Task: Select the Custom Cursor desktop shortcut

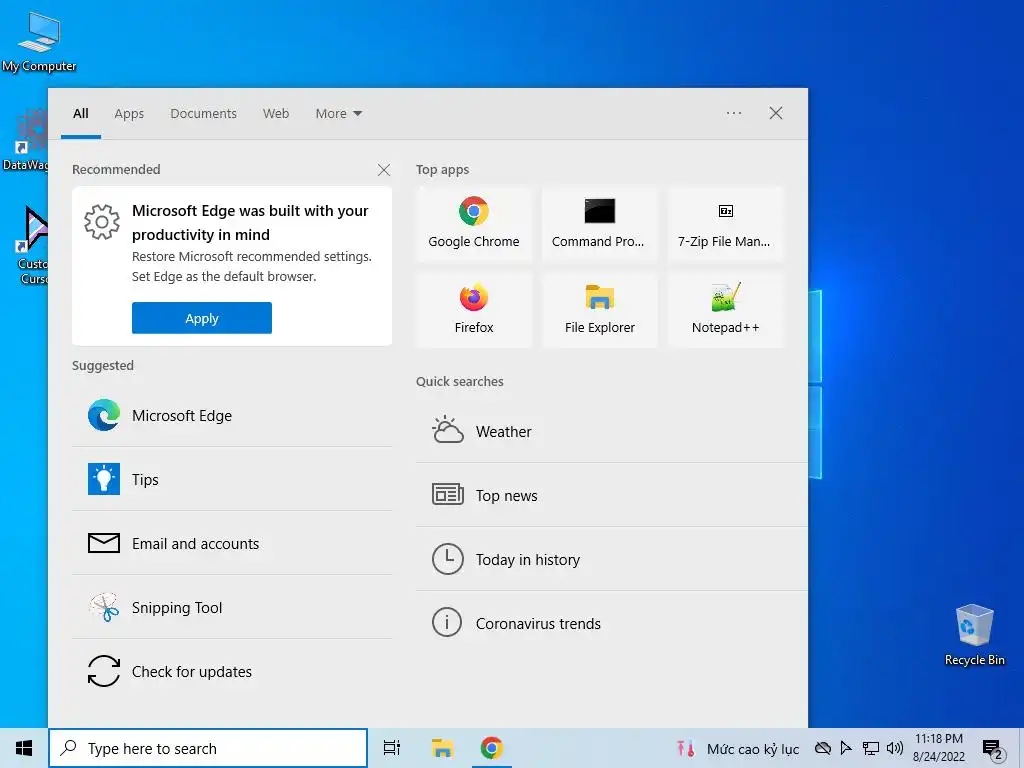Action: click(31, 245)
